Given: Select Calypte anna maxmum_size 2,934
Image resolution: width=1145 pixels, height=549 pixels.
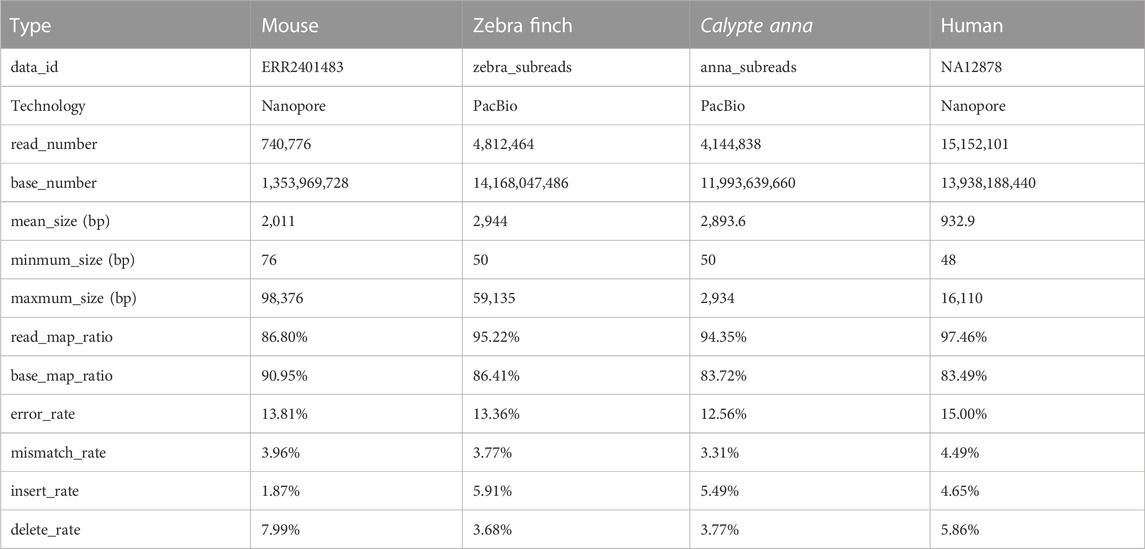Looking at the screenshot, I should click(x=716, y=299).
